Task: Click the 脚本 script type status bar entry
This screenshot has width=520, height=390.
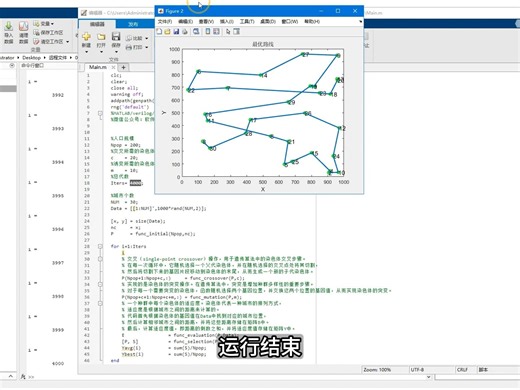Action: click(483, 370)
